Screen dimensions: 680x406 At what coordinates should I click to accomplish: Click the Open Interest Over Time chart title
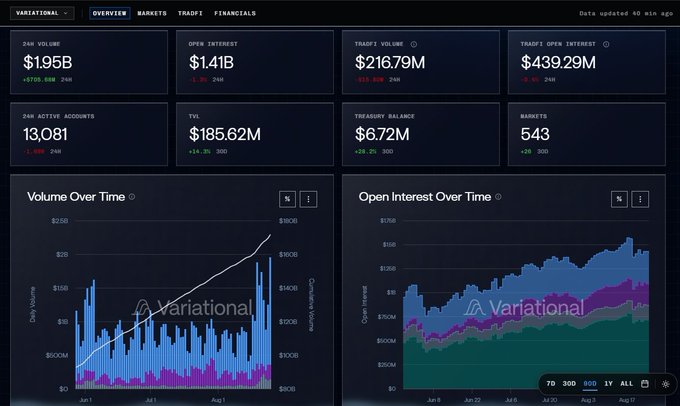pyautogui.click(x=425, y=197)
